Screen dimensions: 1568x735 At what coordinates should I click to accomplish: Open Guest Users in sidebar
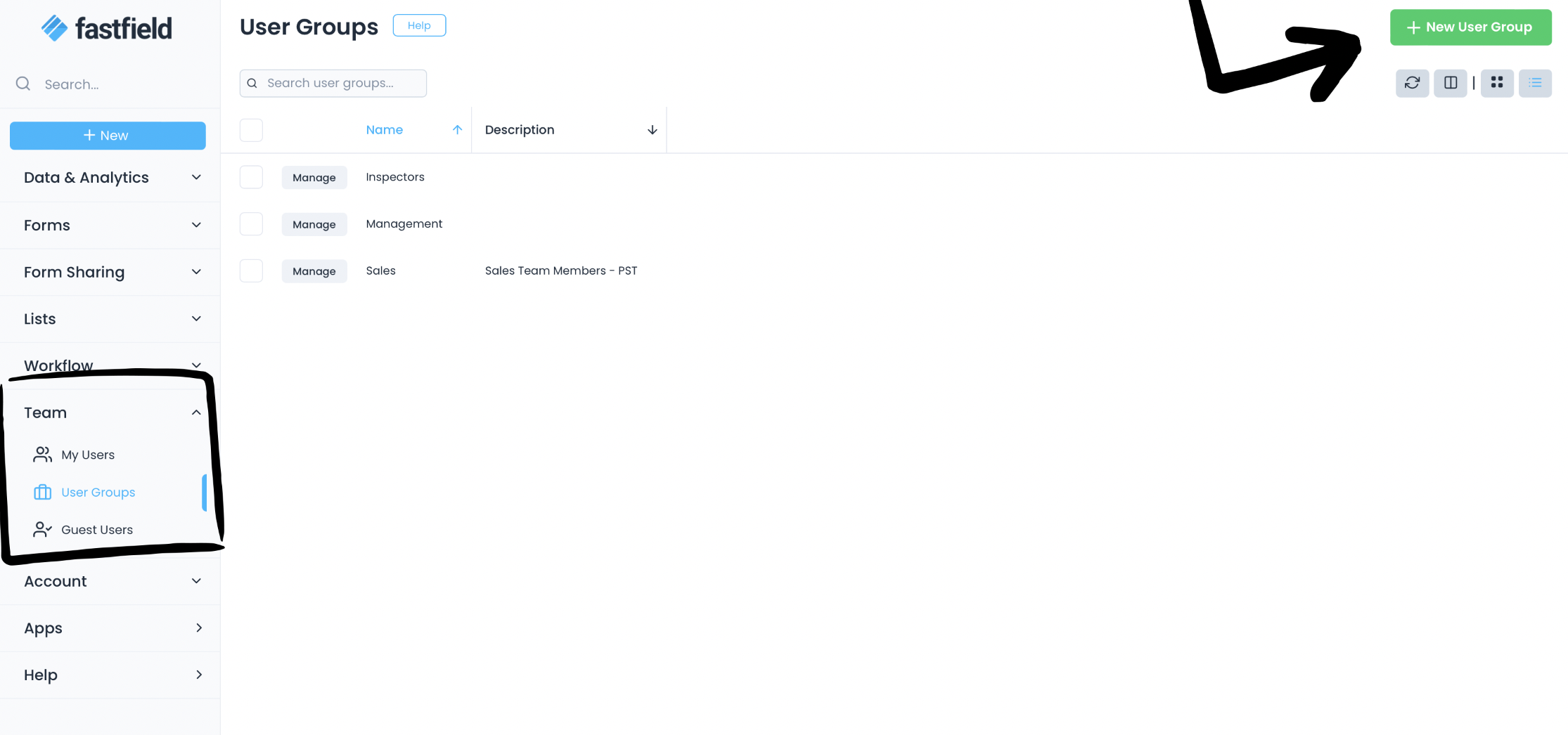(96, 530)
